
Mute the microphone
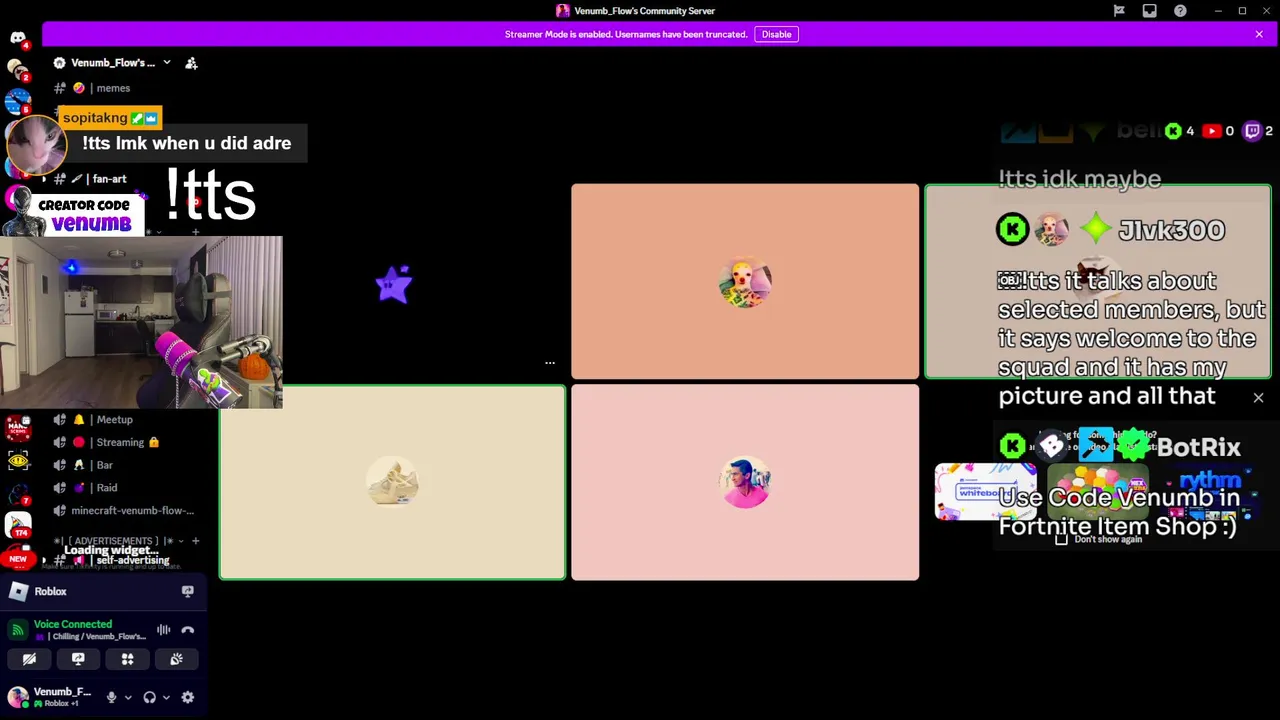pyautogui.click(x=111, y=698)
